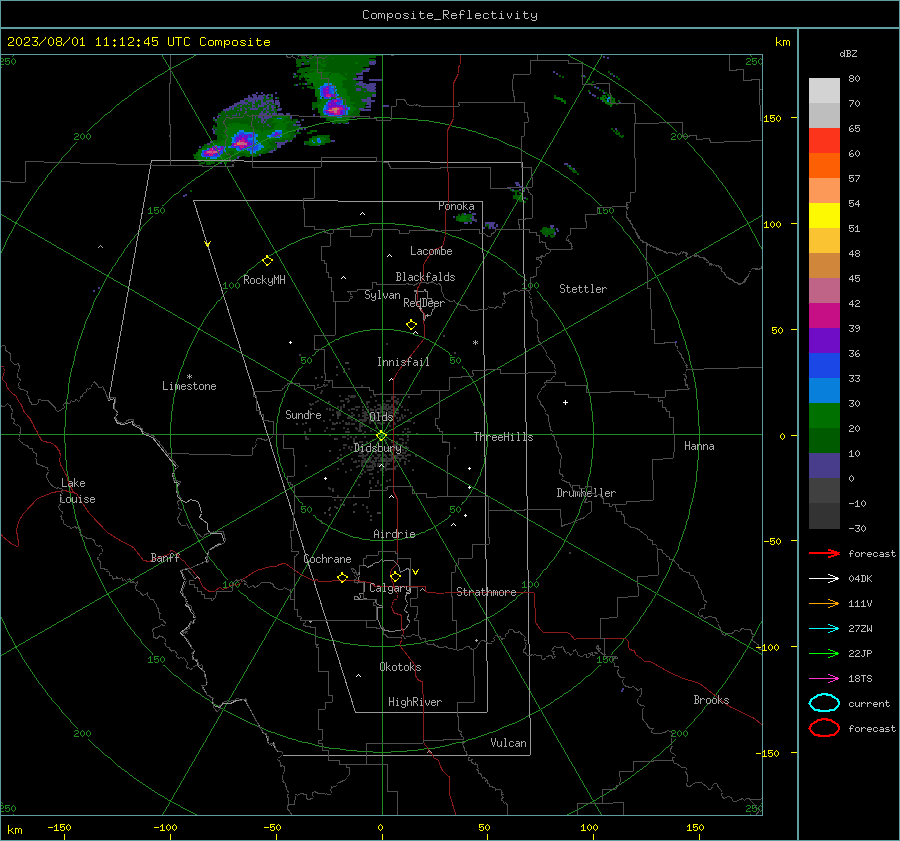
Task: Click the Airdrie label
Action: coord(394,534)
